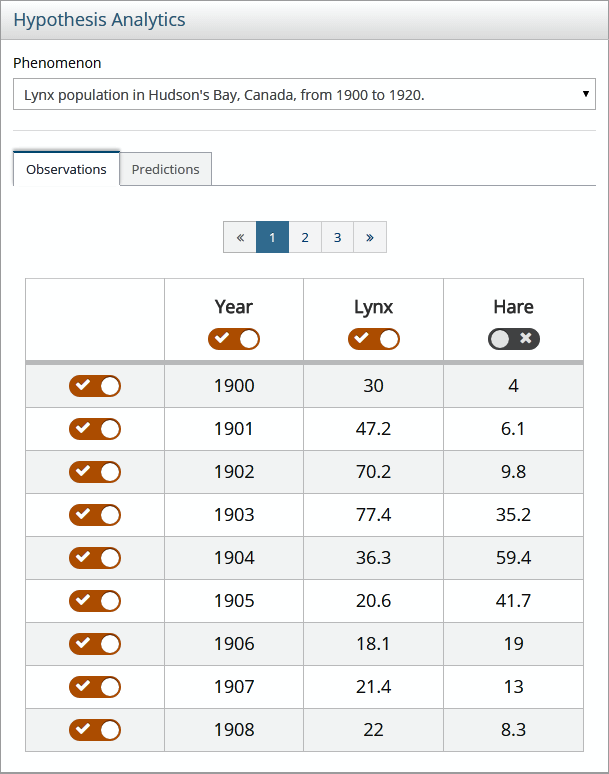Switch off the 1903 row toggle
The width and height of the screenshot is (609, 774).
click(x=95, y=515)
